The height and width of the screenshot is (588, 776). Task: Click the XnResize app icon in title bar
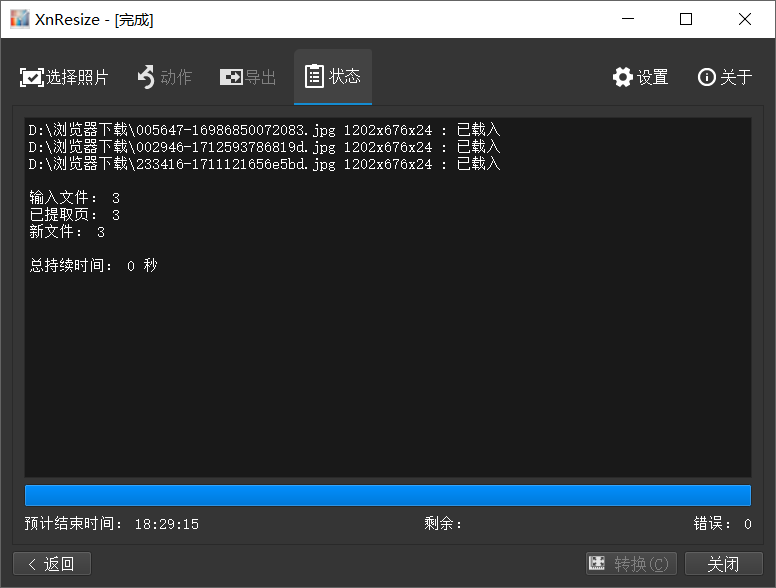(19, 19)
